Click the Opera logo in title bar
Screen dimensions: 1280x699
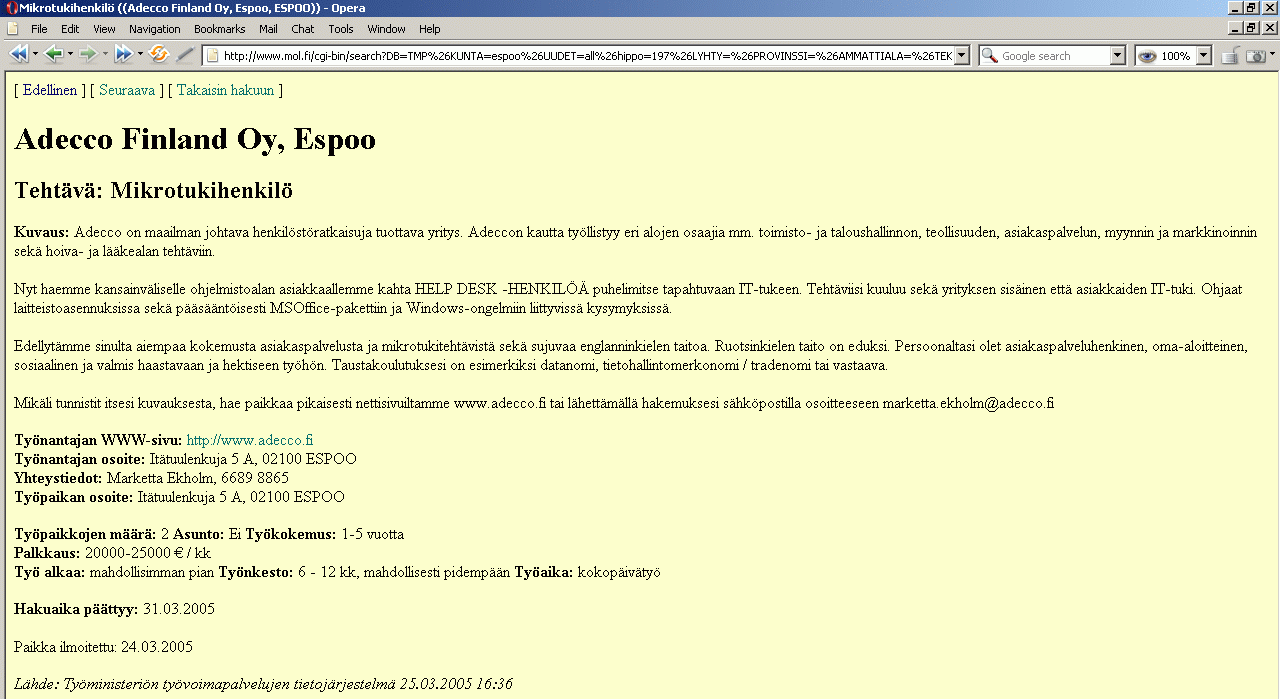[11, 8]
